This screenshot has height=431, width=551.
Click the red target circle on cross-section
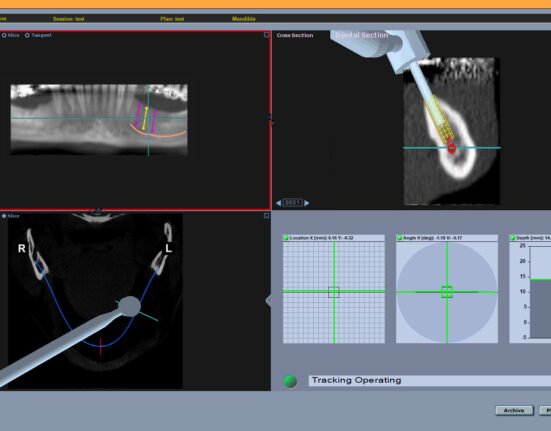pyautogui.click(x=452, y=149)
